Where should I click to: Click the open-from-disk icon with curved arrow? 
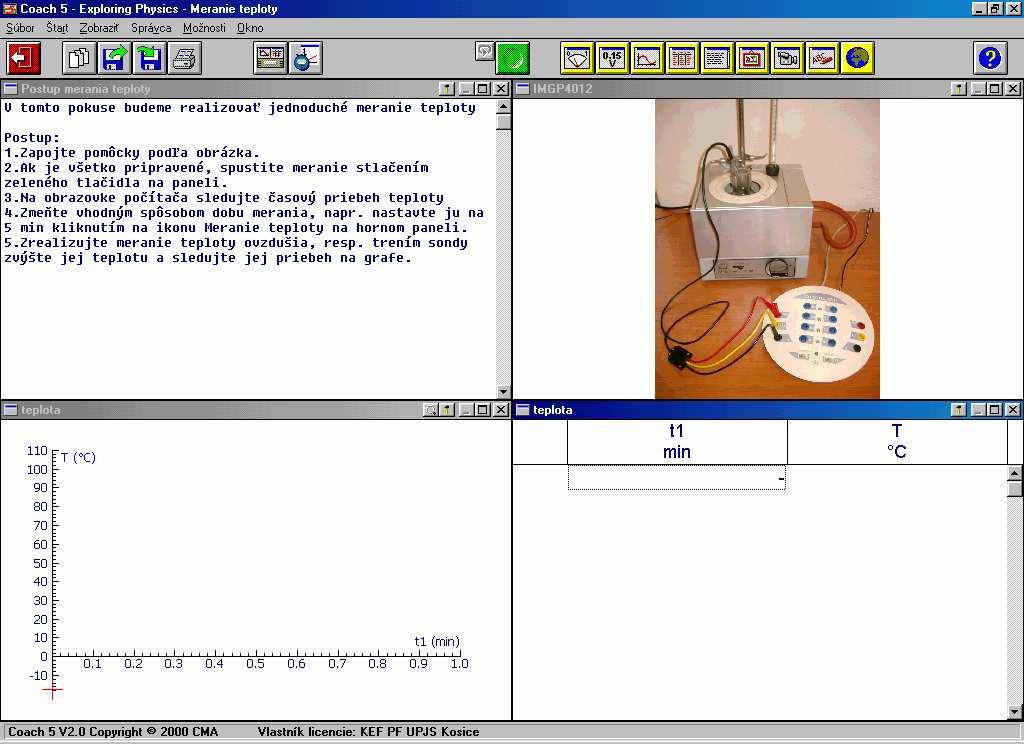coord(114,58)
